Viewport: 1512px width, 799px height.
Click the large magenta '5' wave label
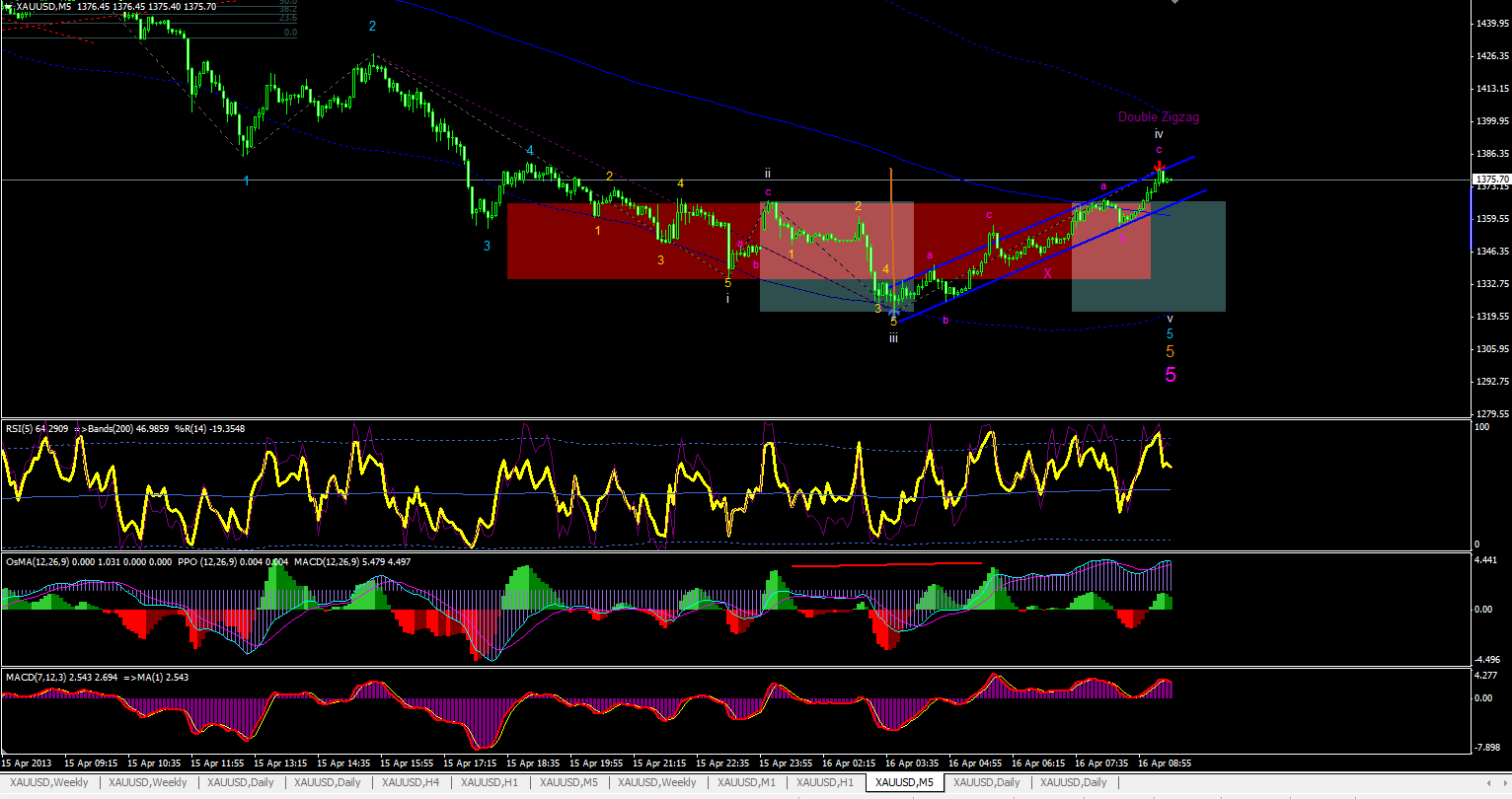pos(1171,375)
